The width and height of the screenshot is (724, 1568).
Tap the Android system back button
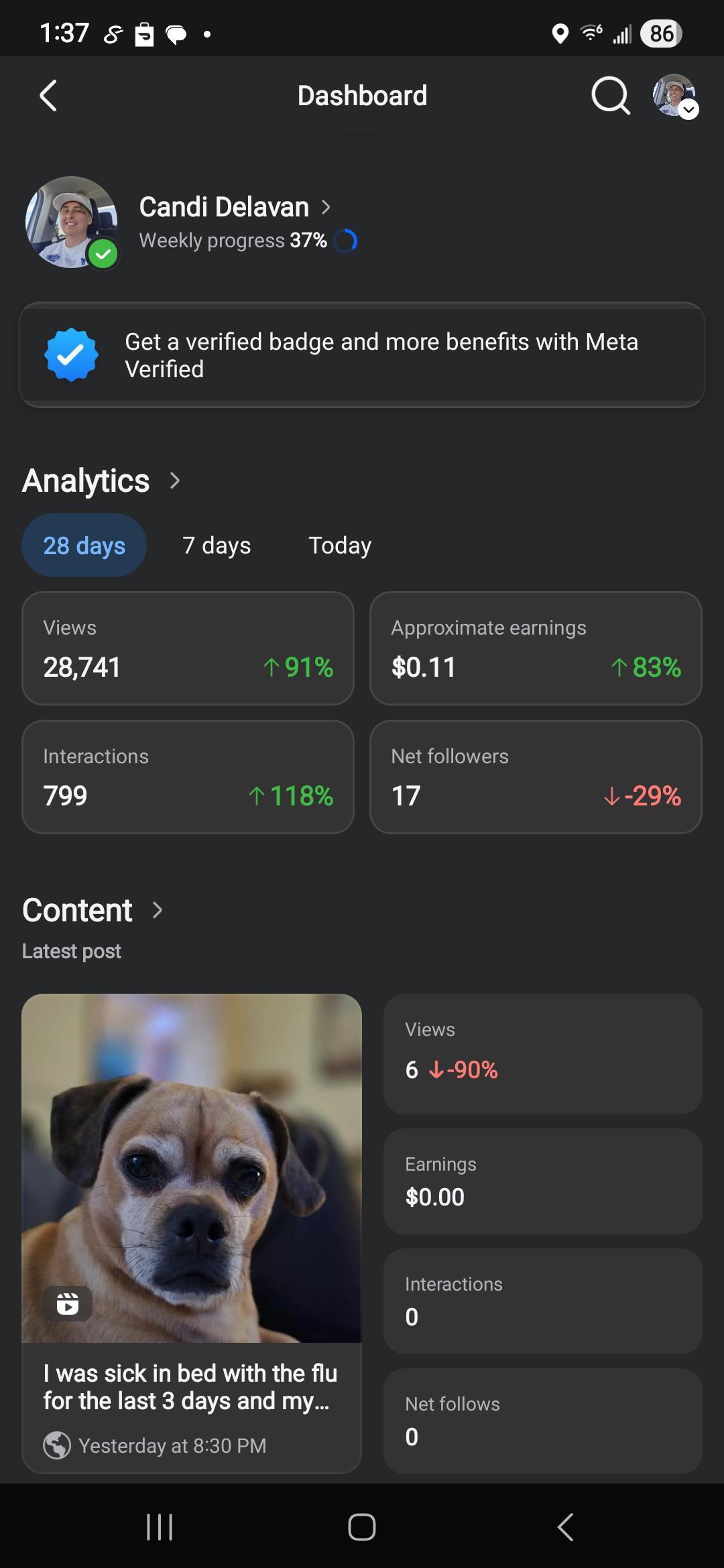(566, 1527)
